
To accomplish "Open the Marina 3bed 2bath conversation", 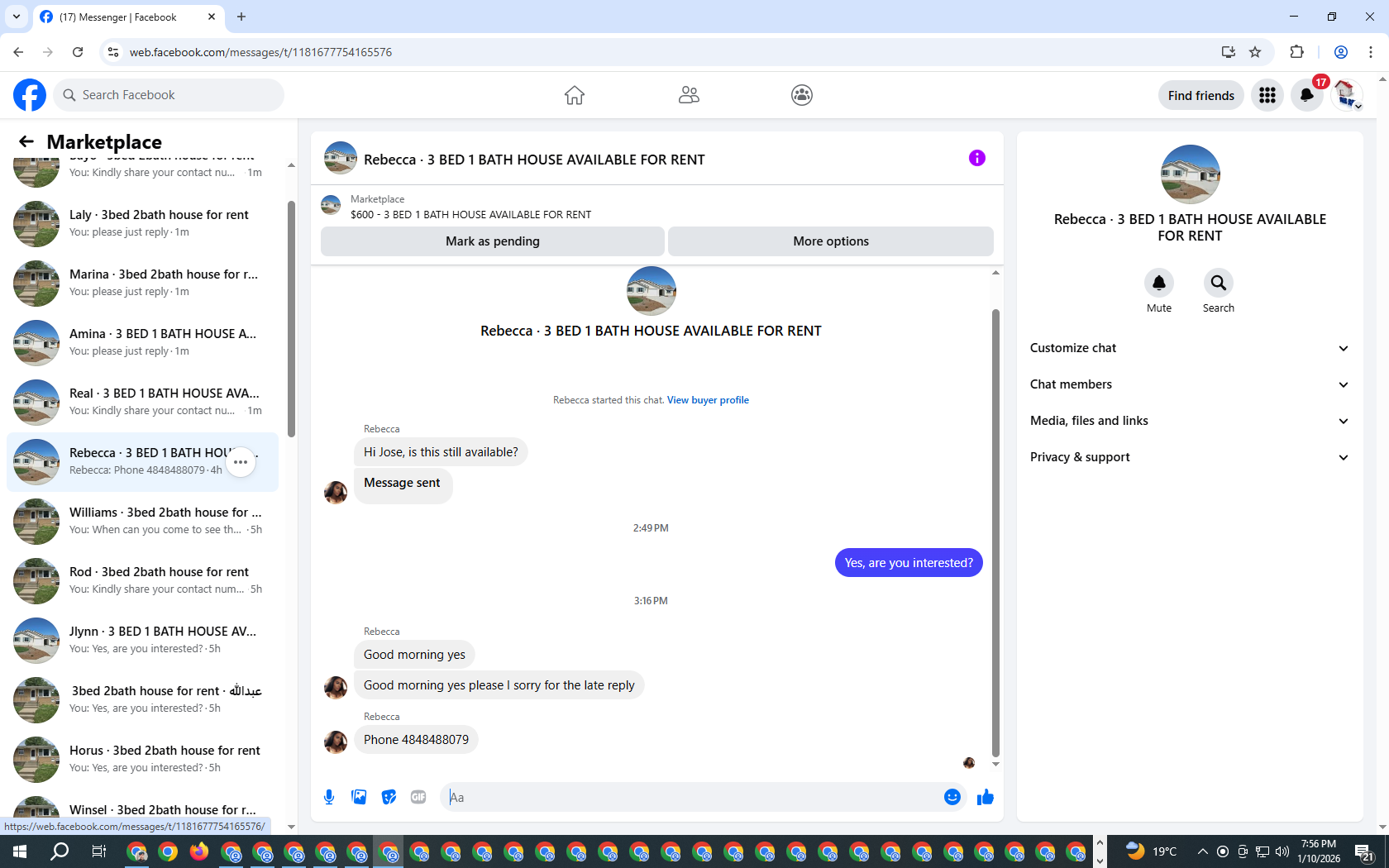I will coord(142,284).
